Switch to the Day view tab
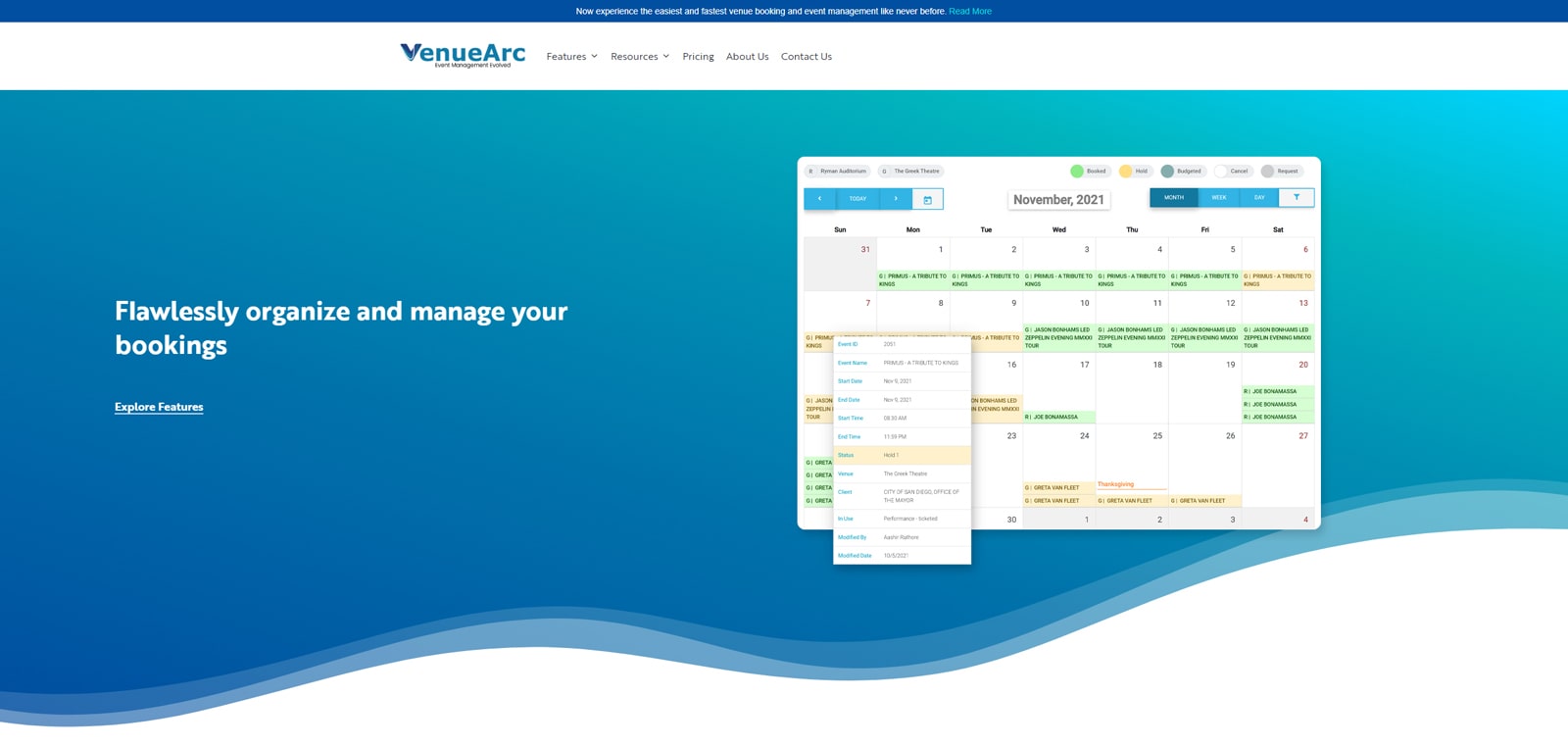 1259,197
